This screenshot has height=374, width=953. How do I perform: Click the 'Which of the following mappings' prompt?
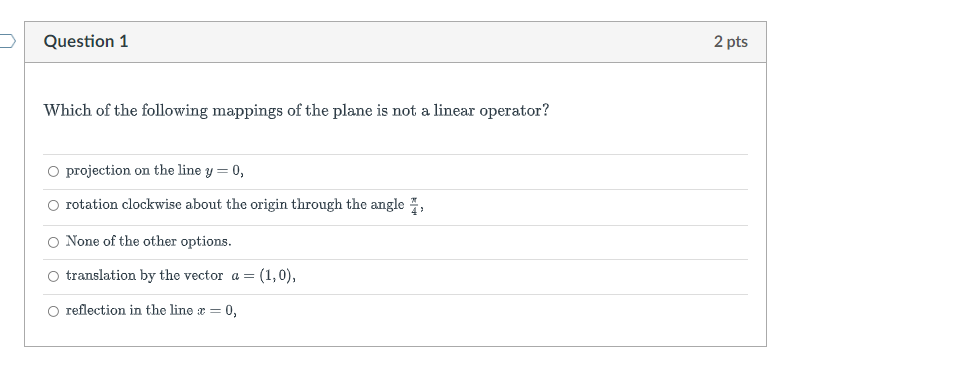point(296,111)
